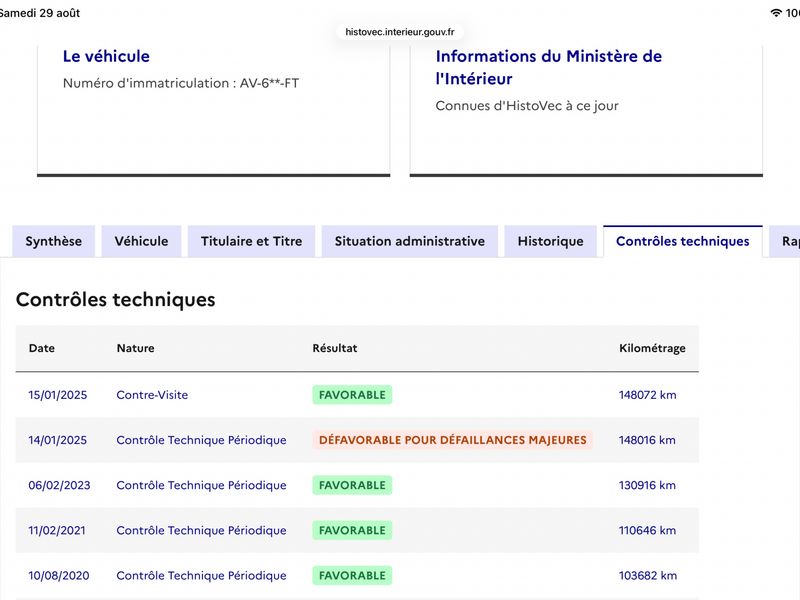Open the Synthèse tab
The image size is (800, 600).
(54, 241)
